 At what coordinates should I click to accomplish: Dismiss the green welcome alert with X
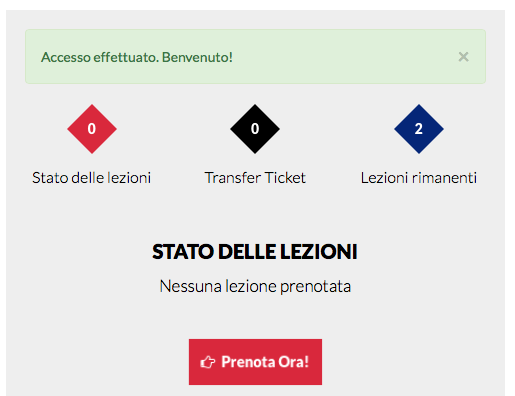click(x=463, y=57)
